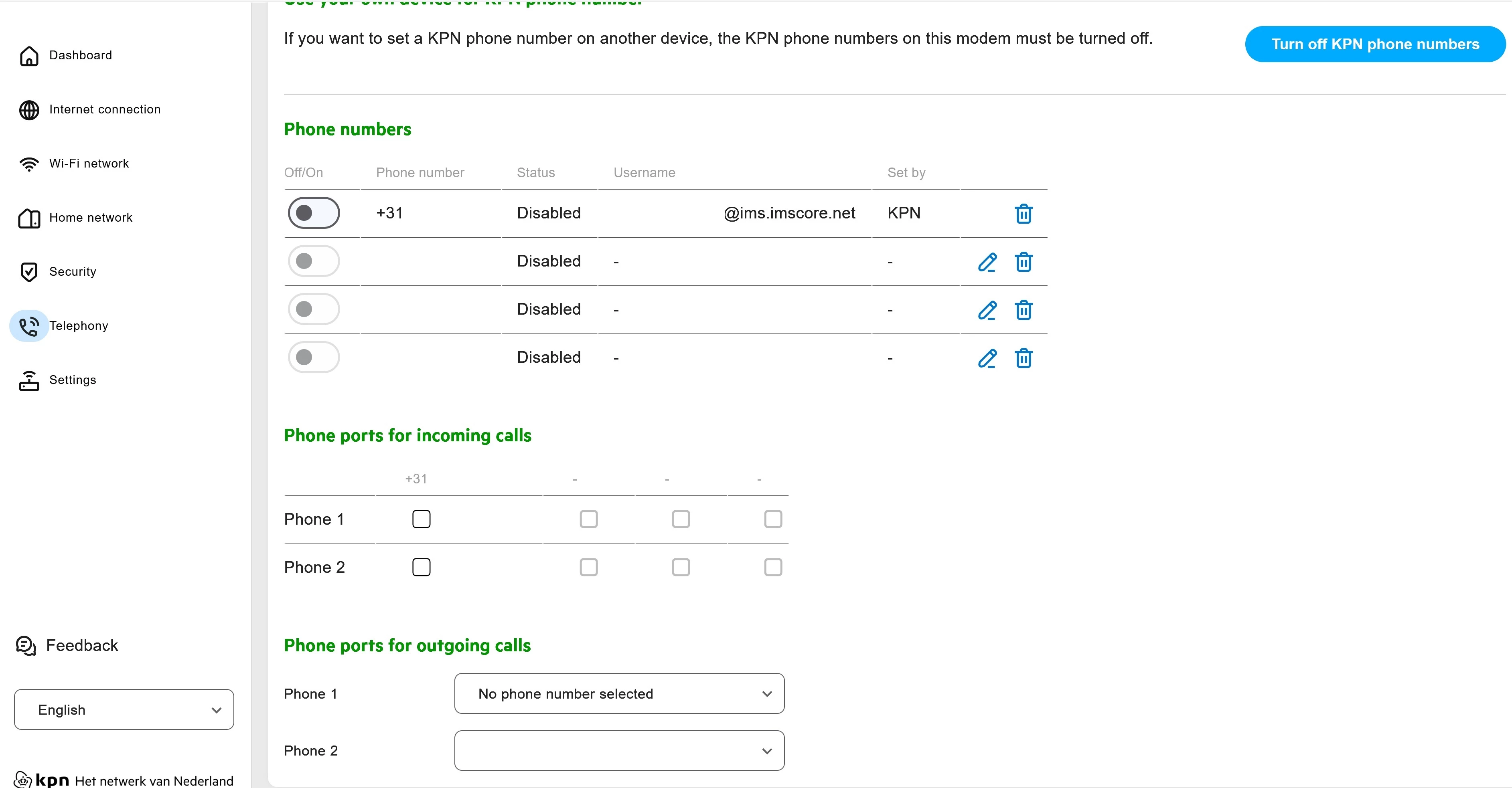
Task: Open the Internet connection menu item
Action: tap(105, 109)
